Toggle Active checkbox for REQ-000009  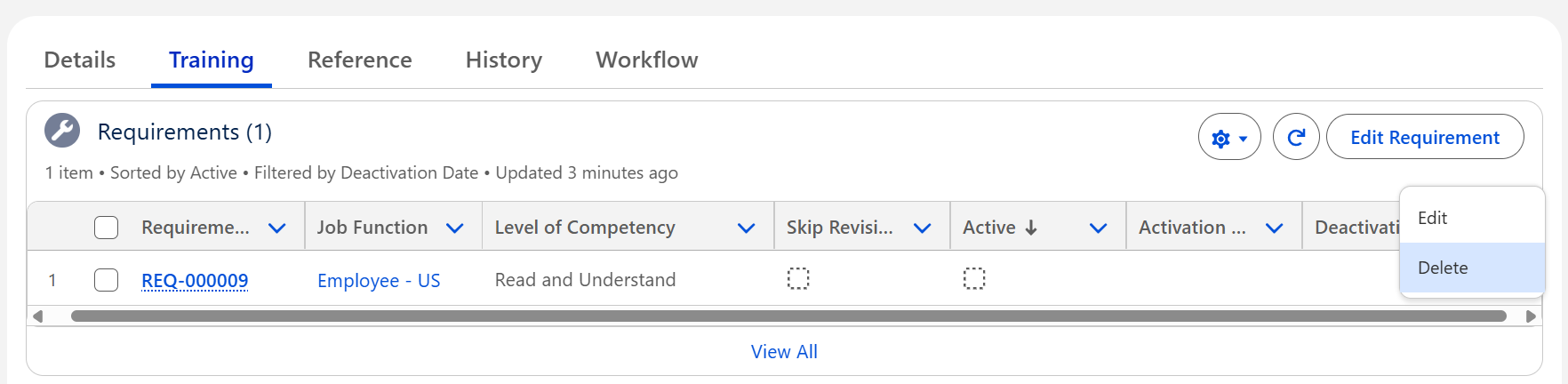(974, 279)
